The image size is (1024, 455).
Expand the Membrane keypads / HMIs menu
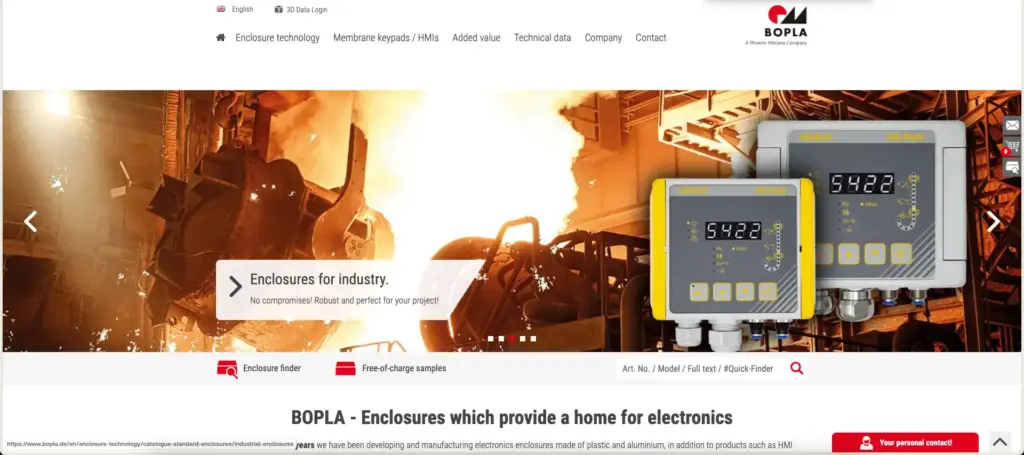[386, 38]
